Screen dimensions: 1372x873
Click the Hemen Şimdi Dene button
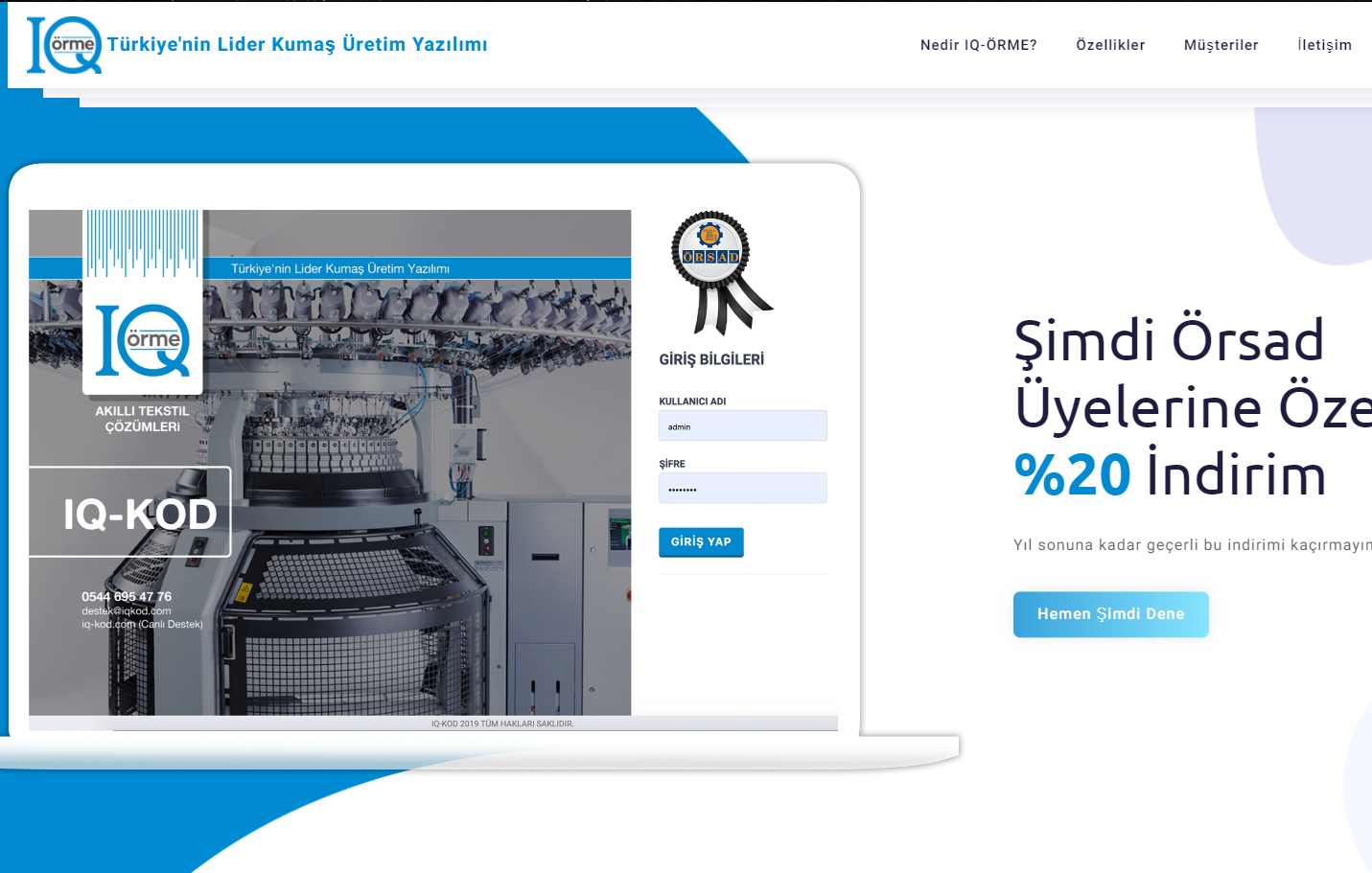click(1110, 614)
